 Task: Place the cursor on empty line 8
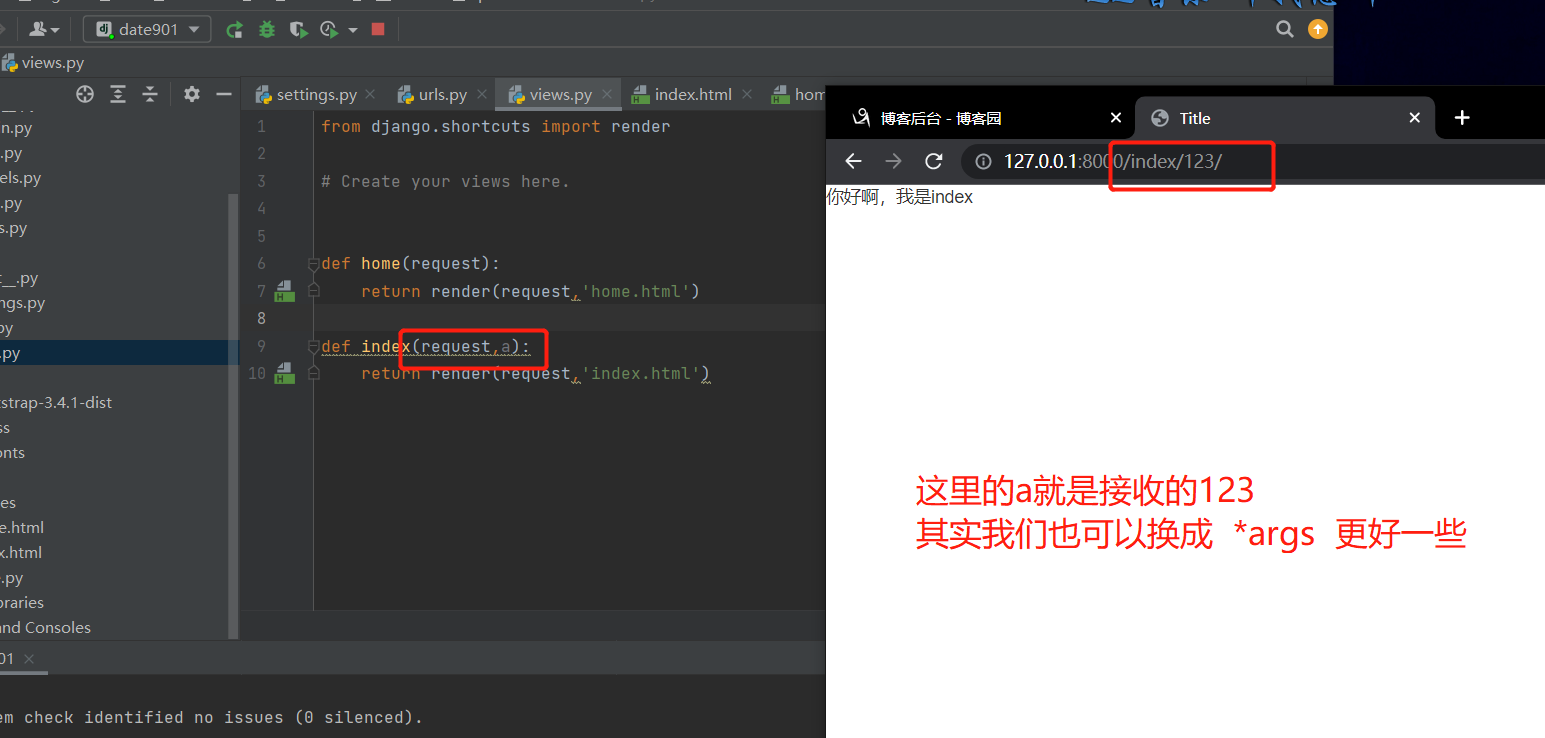[x=568, y=318]
